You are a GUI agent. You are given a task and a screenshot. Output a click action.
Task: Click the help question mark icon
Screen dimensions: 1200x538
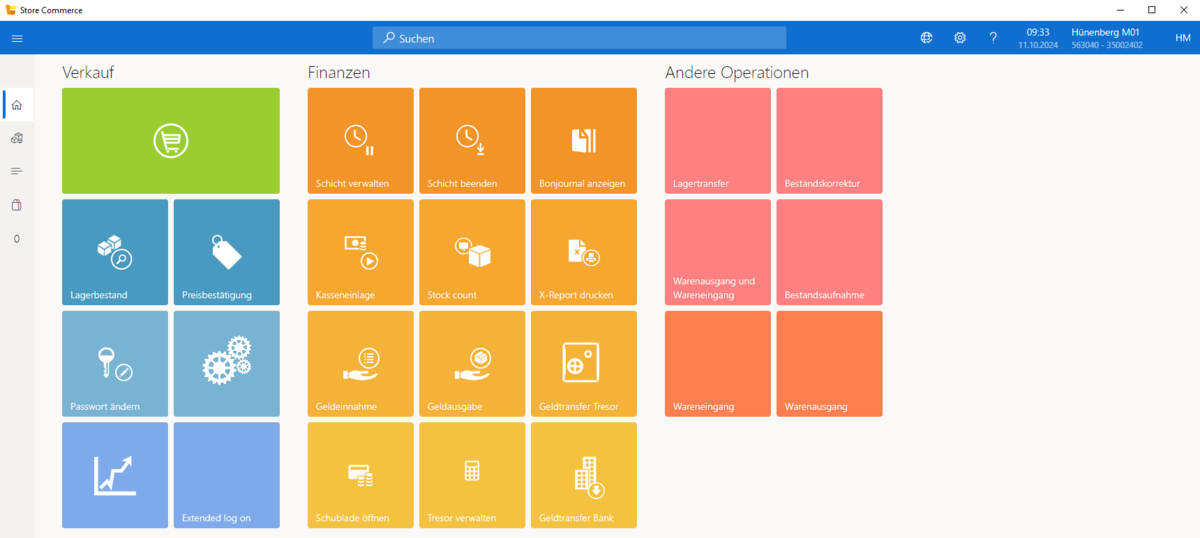click(x=993, y=38)
